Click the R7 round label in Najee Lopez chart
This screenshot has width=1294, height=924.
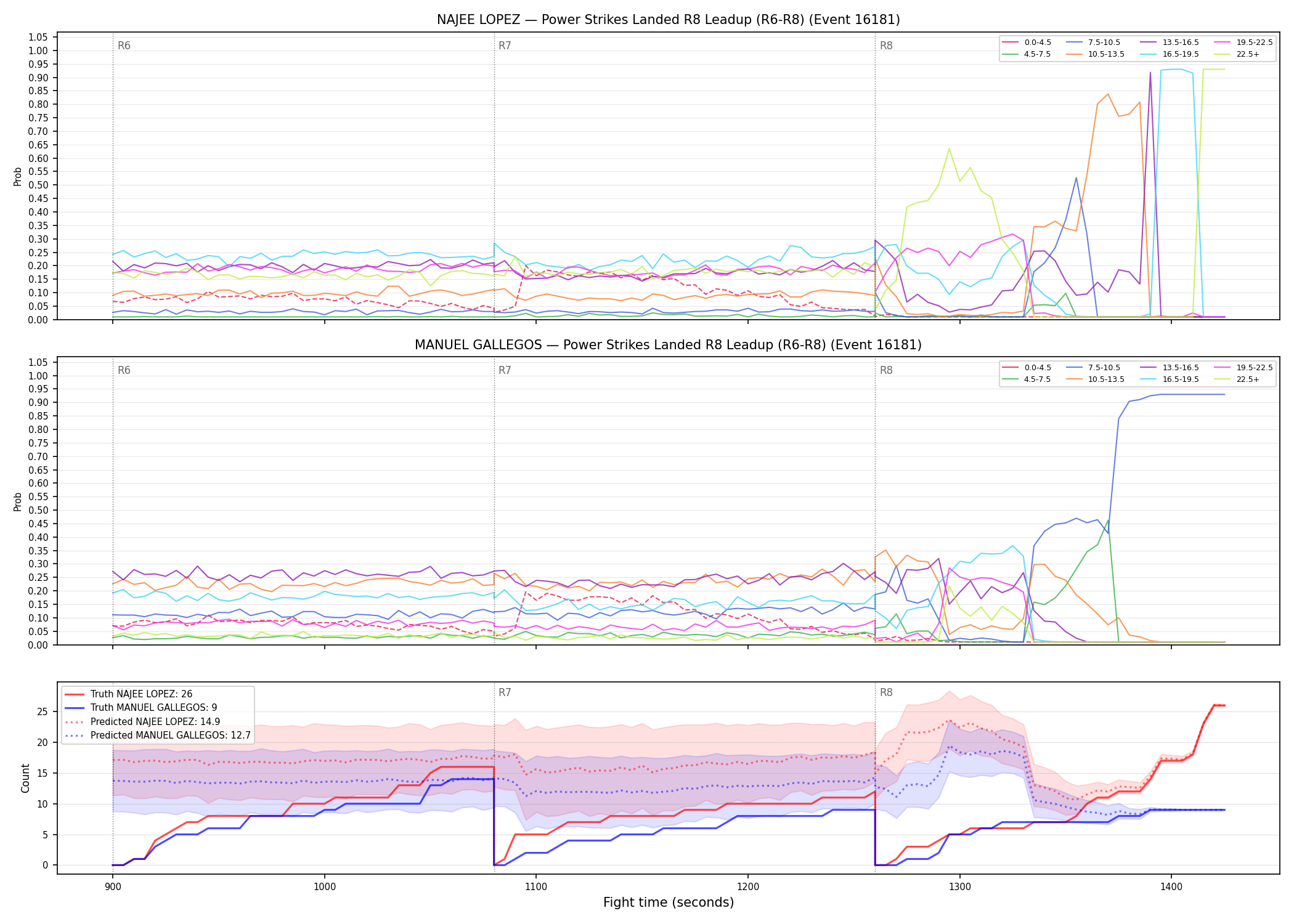[505, 46]
